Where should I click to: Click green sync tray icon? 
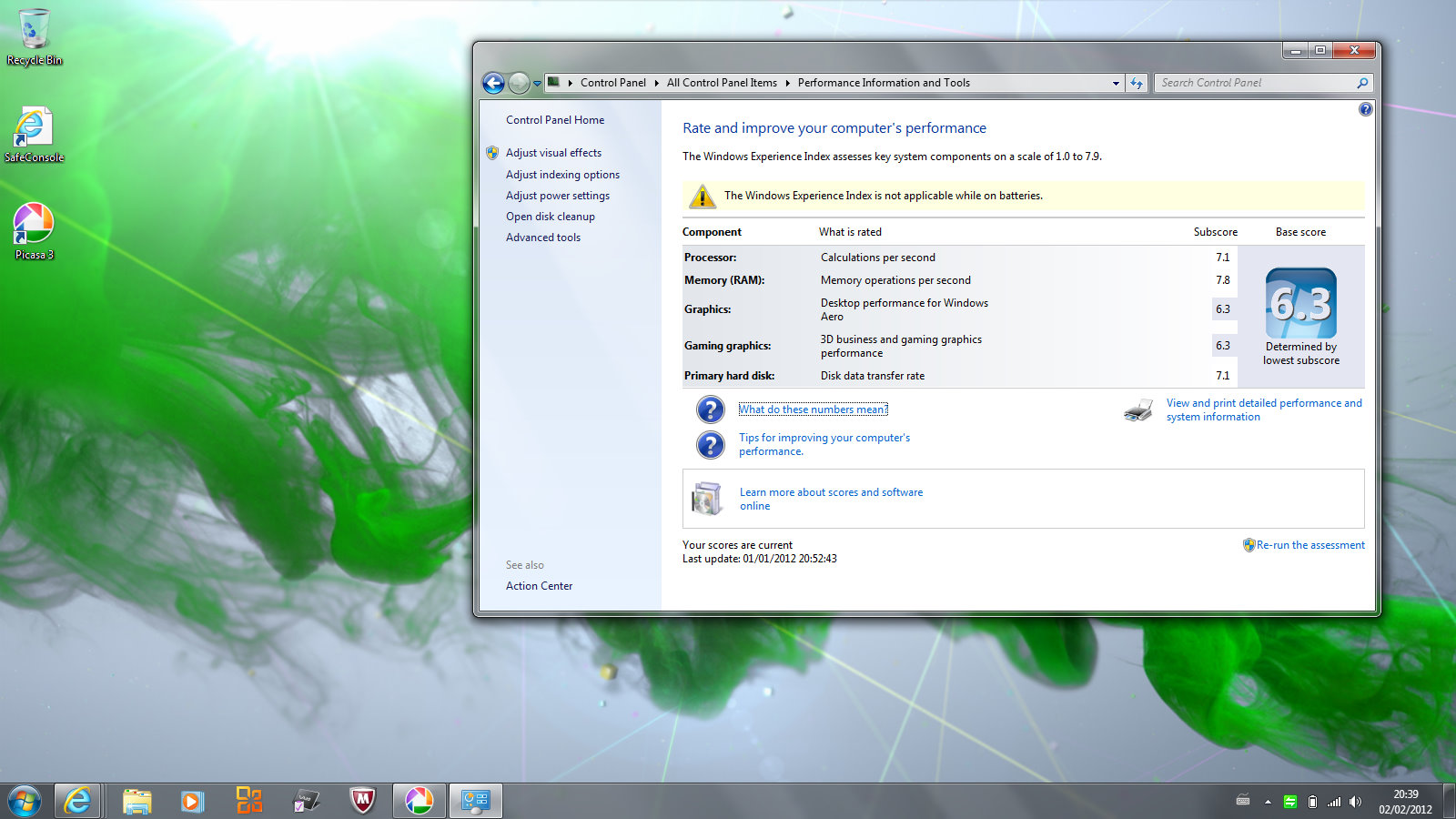[x=1290, y=802]
